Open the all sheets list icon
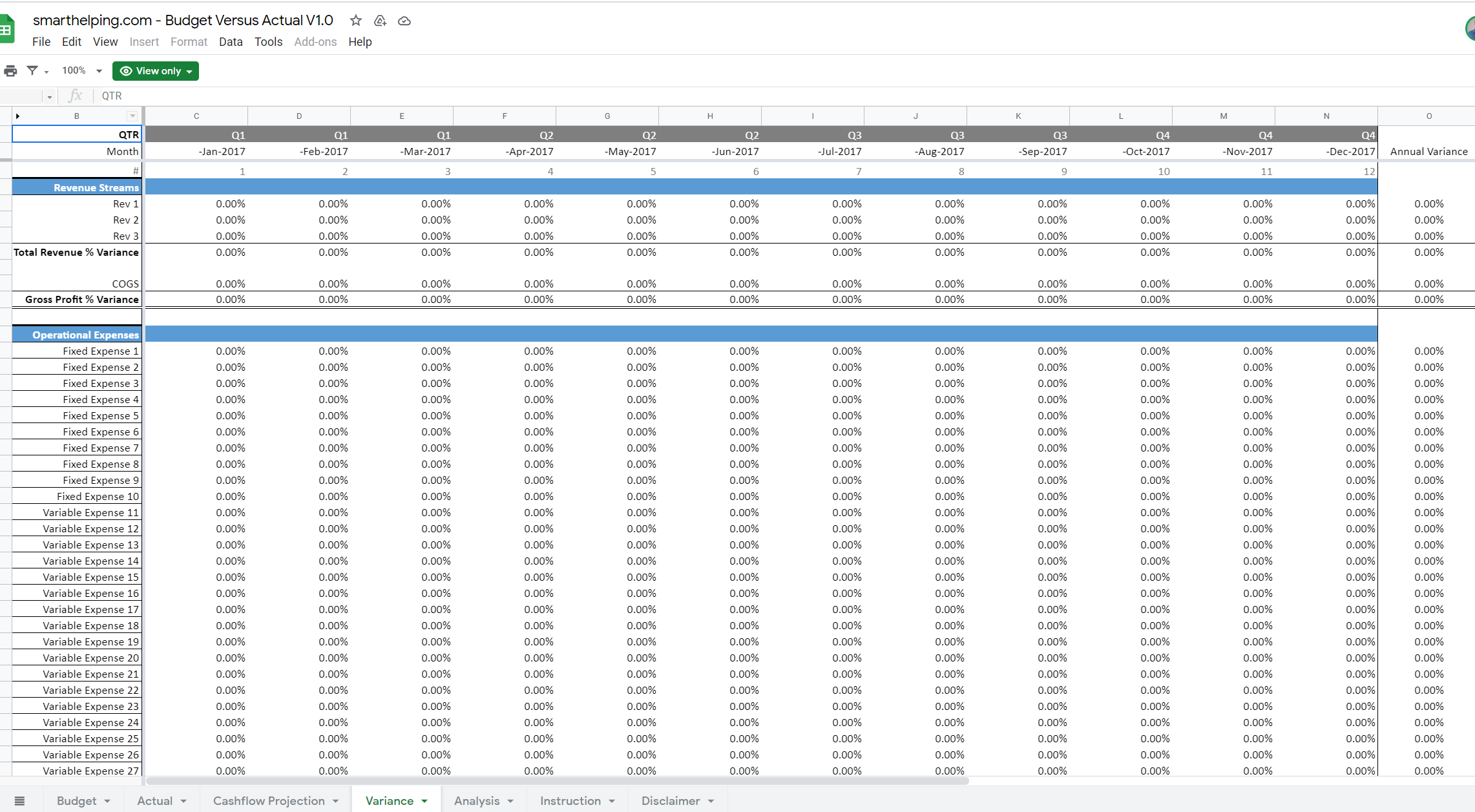The width and height of the screenshot is (1475, 812). (x=19, y=801)
